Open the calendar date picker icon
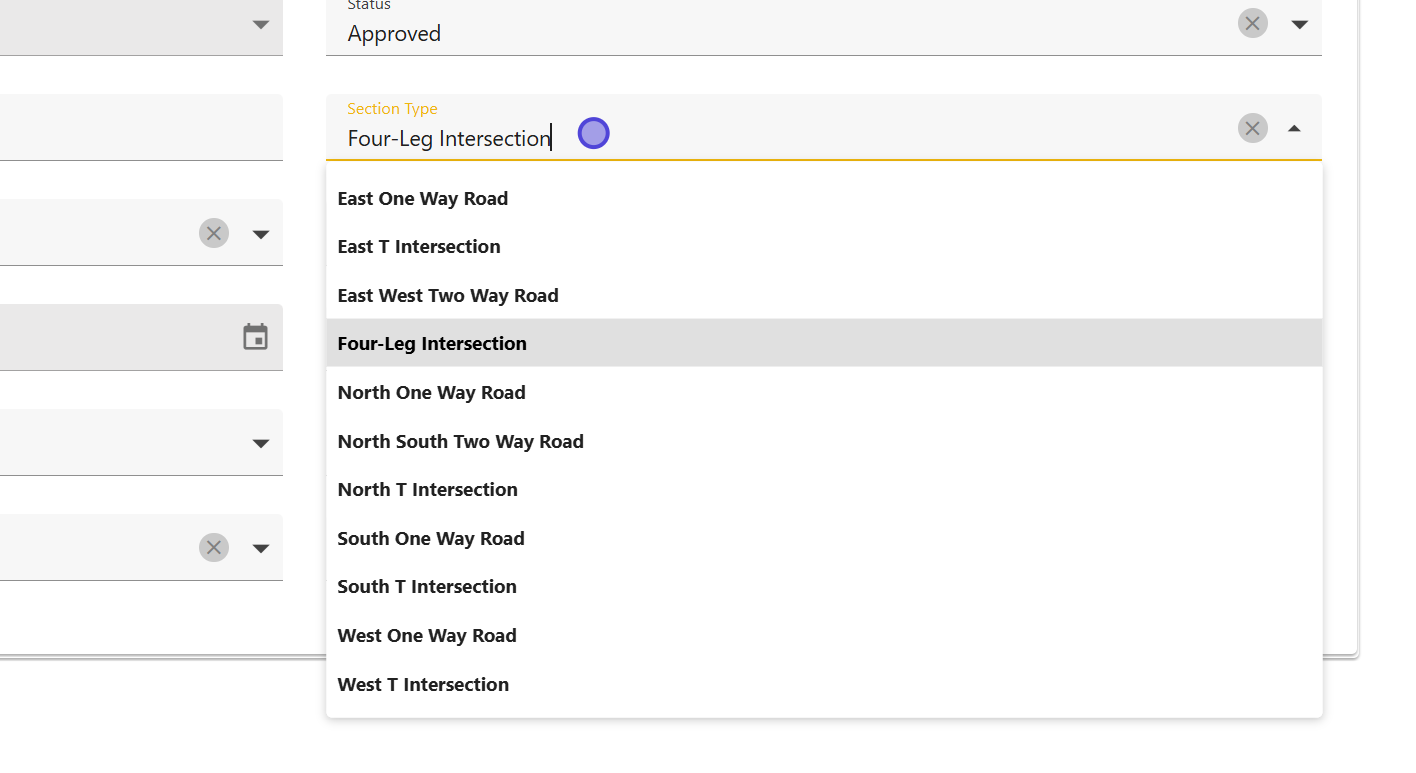 (255, 337)
